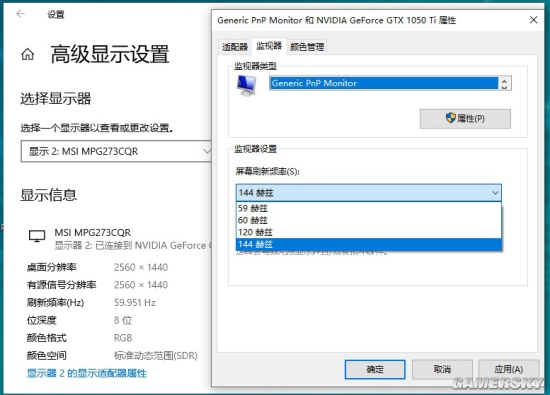Click the 桌面分辨率 value 2560 × 1440
550x395 pixels.
141,267
